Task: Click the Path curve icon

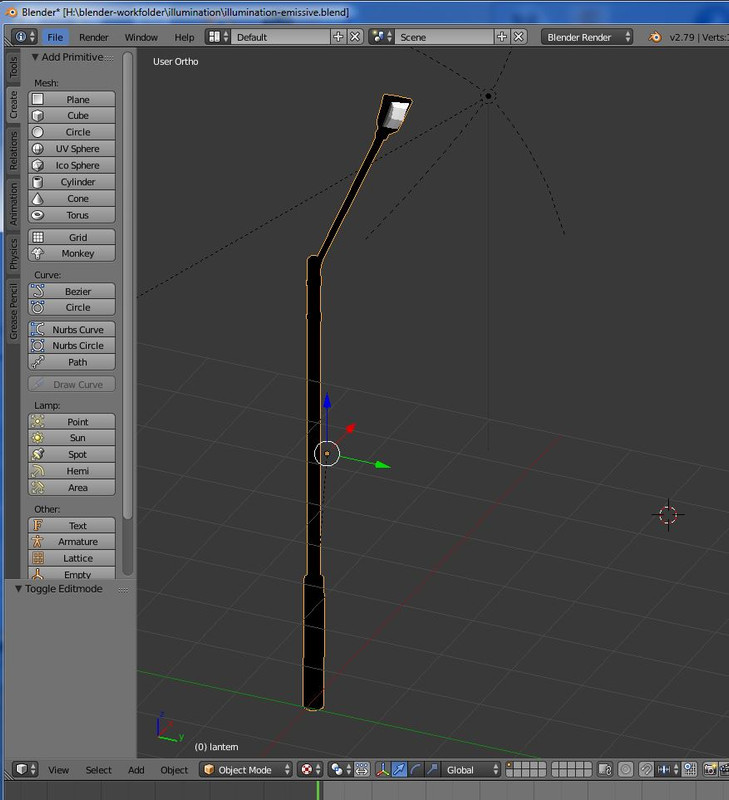Action: click(x=38, y=362)
